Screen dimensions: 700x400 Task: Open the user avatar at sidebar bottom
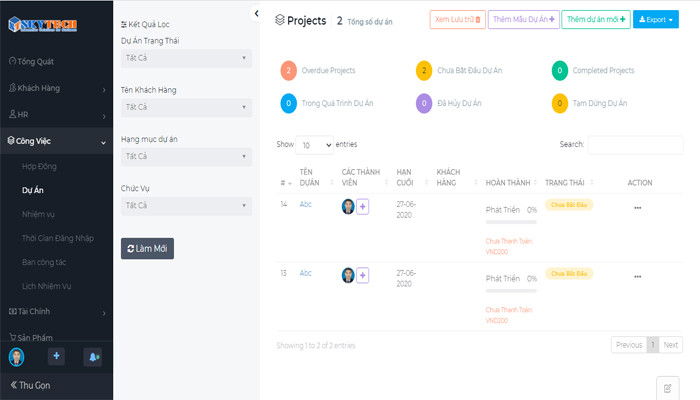click(17, 357)
